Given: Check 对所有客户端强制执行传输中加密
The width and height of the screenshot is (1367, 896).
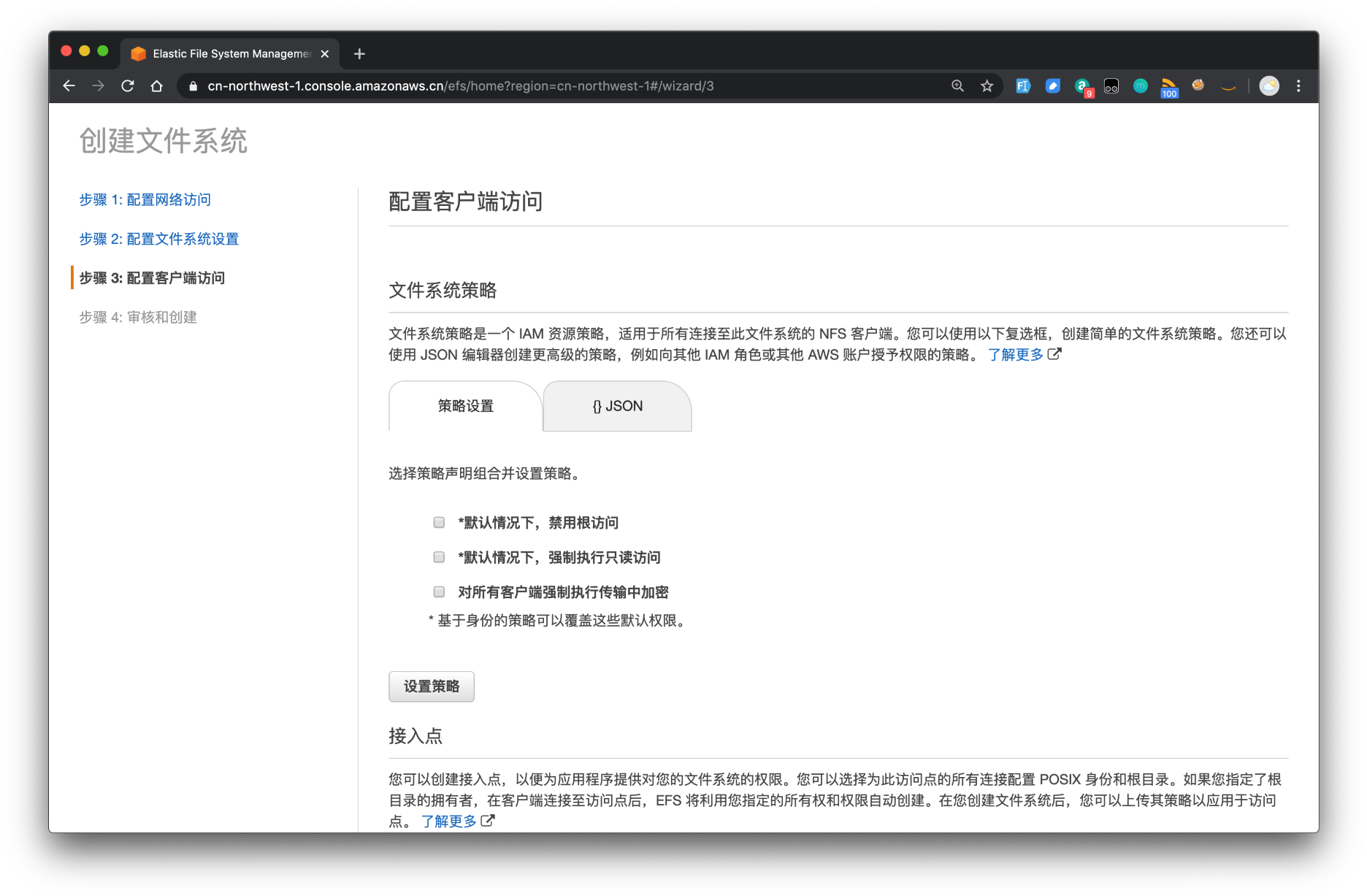Looking at the screenshot, I should click(x=439, y=591).
